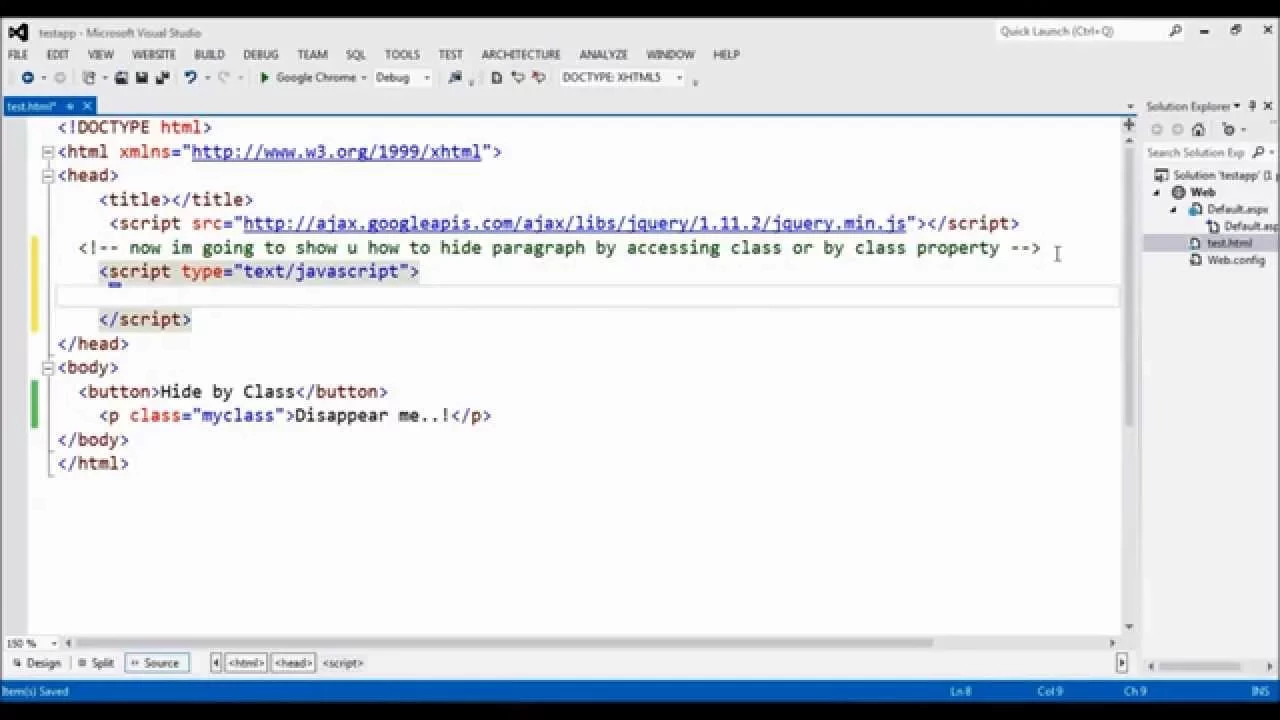The image size is (1280, 720).
Task: Open the HELP menu
Action: pyautogui.click(x=726, y=55)
